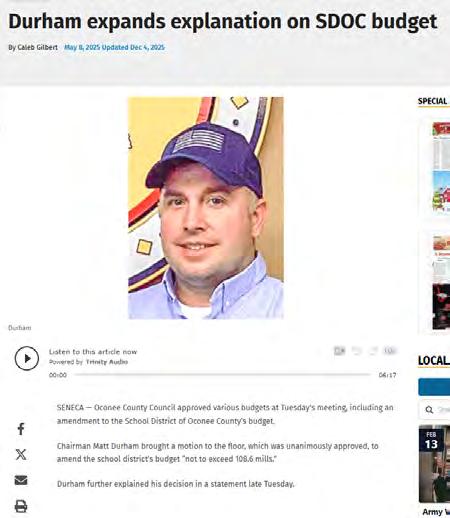This screenshot has height=518, width=450.
Task: Share article on X
Action: click(21, 454)
